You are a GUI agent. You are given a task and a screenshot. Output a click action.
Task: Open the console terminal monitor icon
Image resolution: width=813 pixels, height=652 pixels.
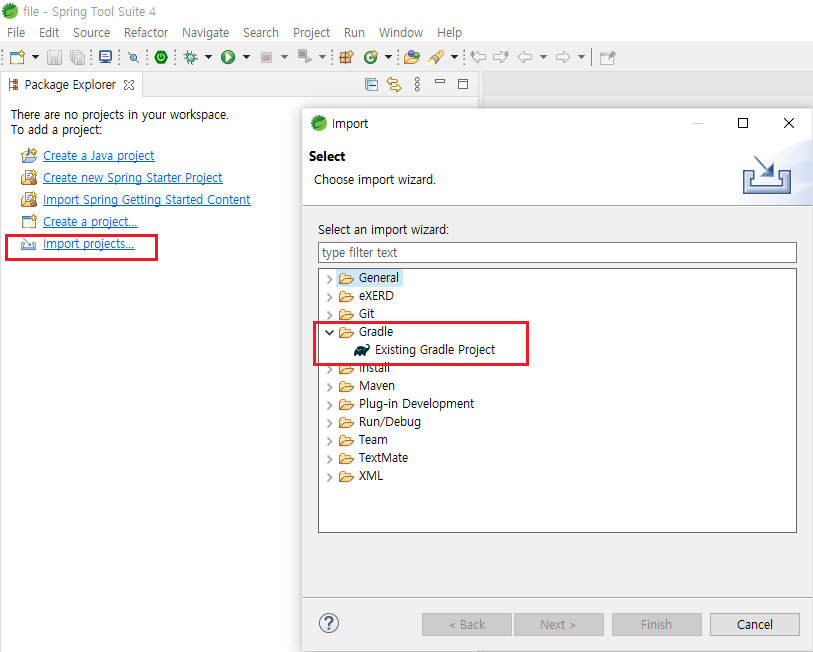point(105,57)
